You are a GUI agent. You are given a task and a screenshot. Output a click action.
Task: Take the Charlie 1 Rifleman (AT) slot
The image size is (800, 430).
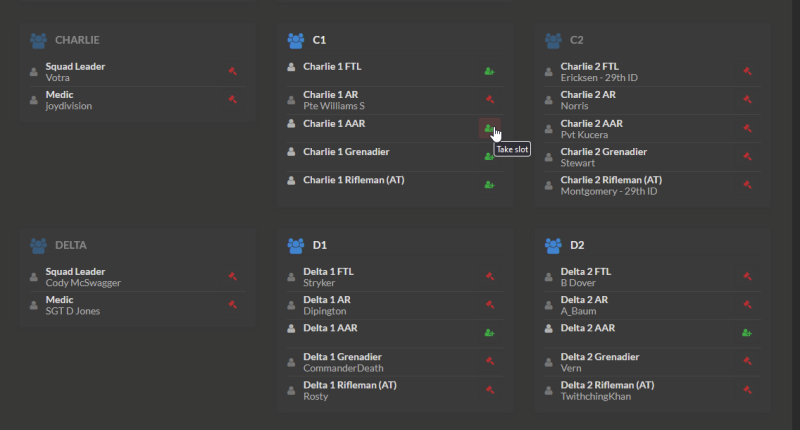489,185
